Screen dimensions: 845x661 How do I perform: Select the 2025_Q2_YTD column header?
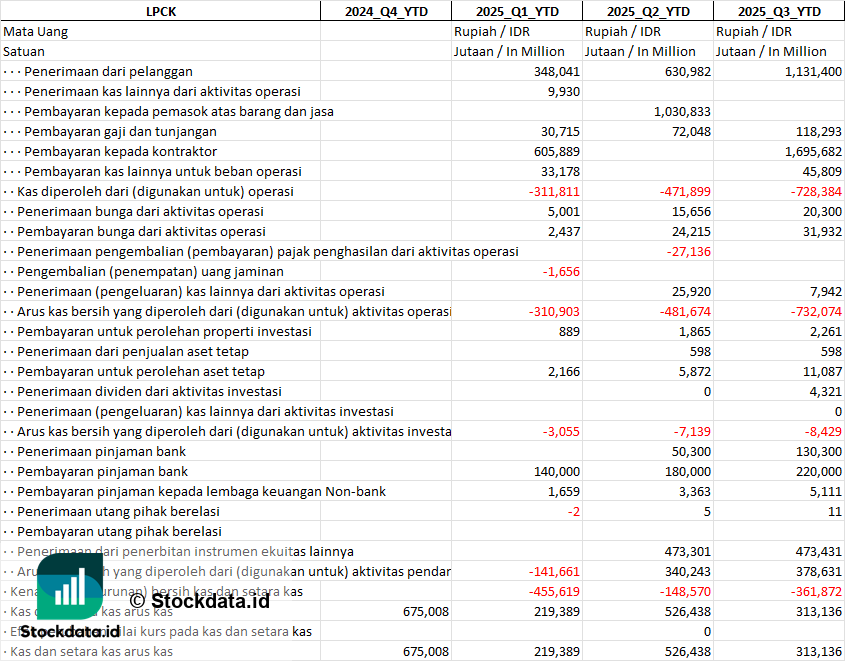point(648,11)
